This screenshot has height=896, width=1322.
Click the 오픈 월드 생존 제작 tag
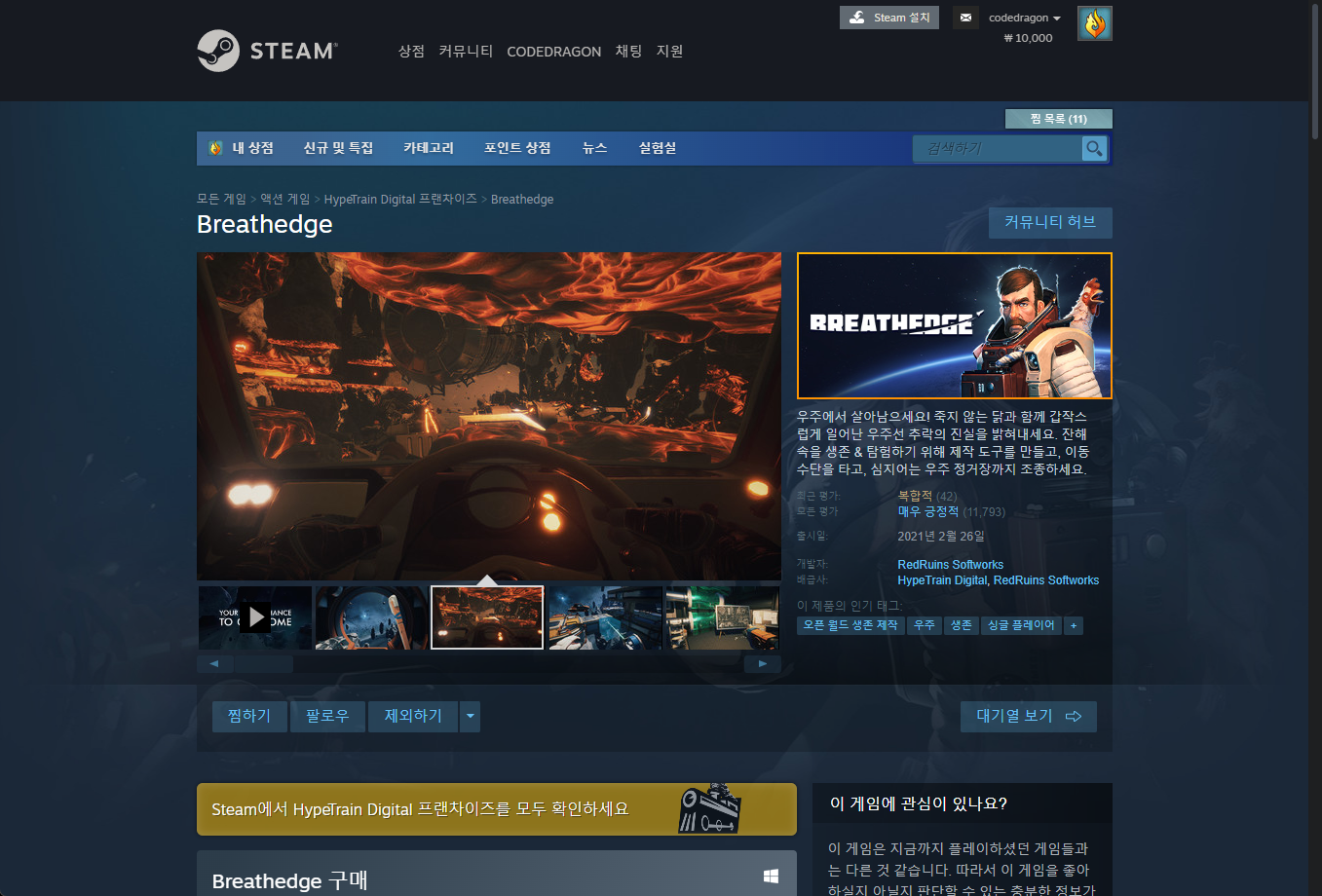(x=850, y=625)
